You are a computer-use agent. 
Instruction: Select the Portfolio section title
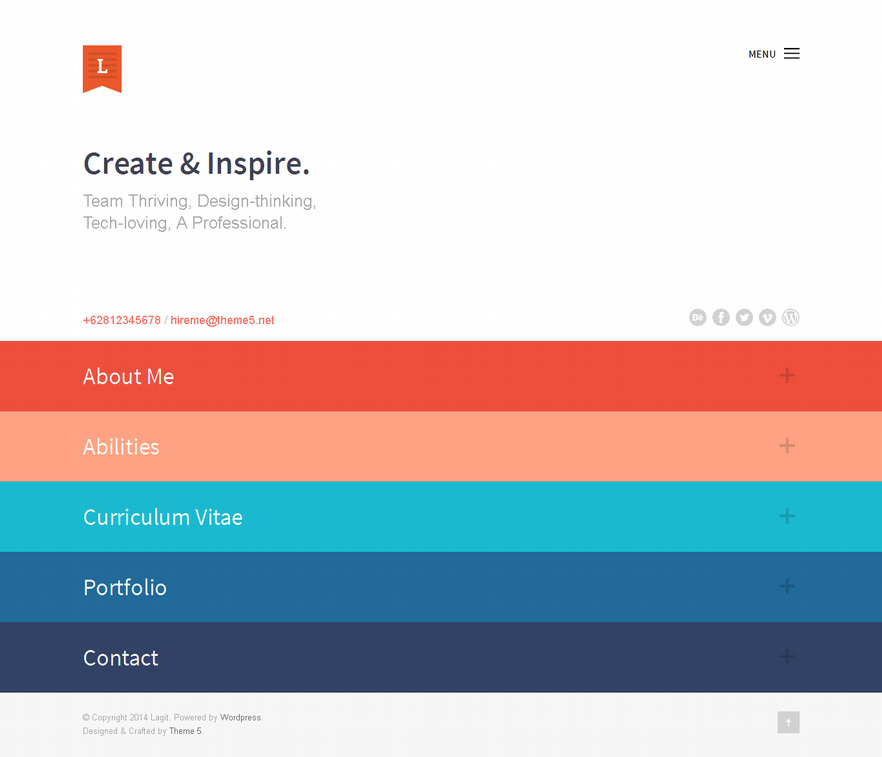click(x=125, y=587)
